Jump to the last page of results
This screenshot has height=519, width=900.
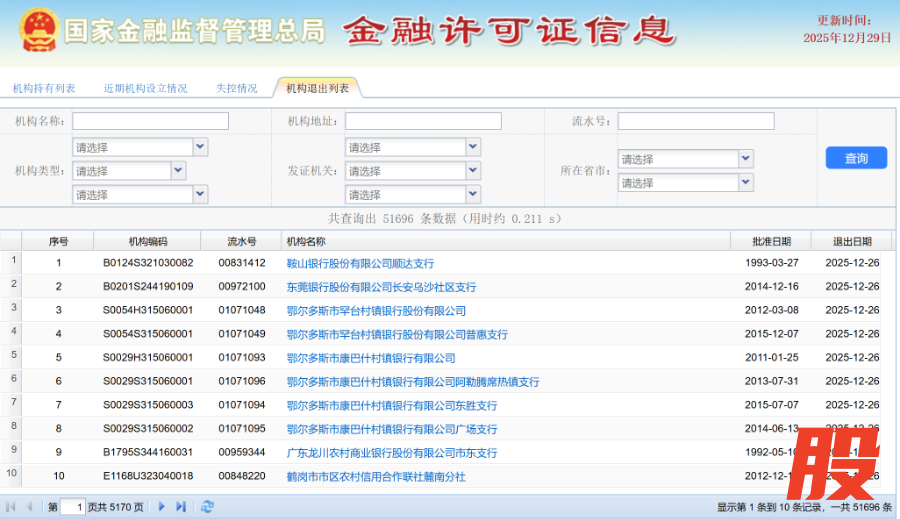coord(181,507)
